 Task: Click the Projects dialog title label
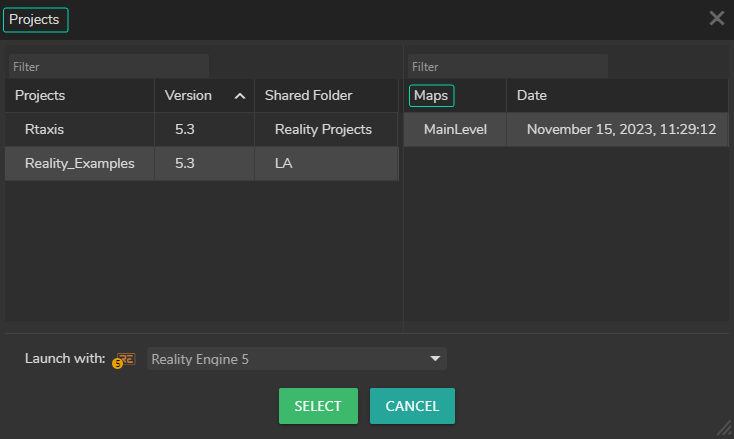pyautogui.click(x=35, y=19)
